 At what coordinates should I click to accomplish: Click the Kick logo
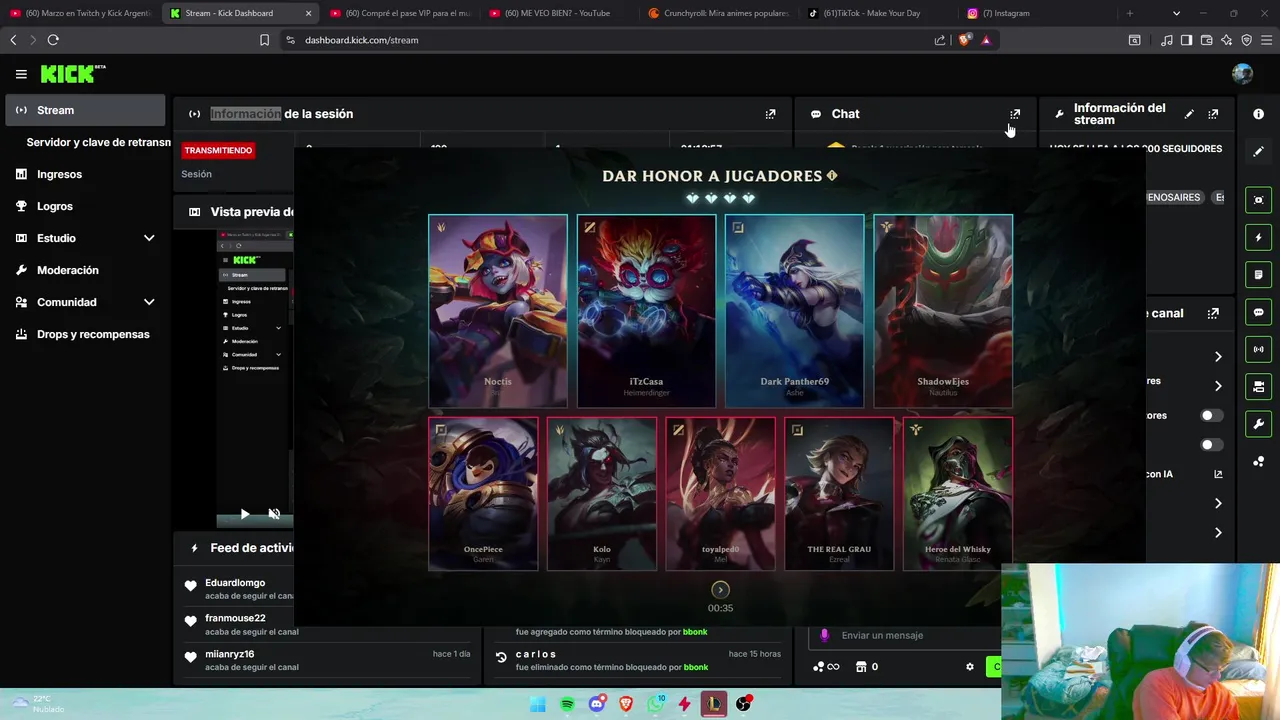pos(73,74)
